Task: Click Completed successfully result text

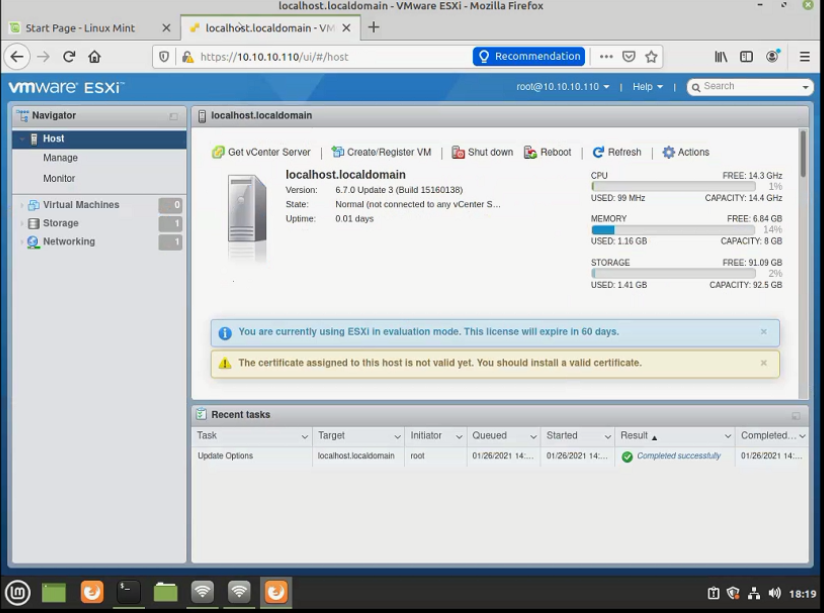Action: click(678, 456)
